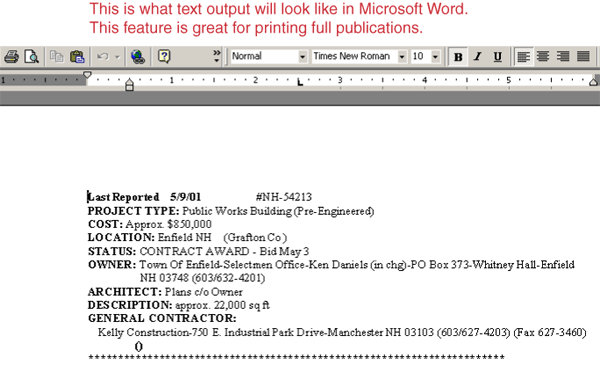Expand the Undo history dropdown arrow

tap(117, 57)
